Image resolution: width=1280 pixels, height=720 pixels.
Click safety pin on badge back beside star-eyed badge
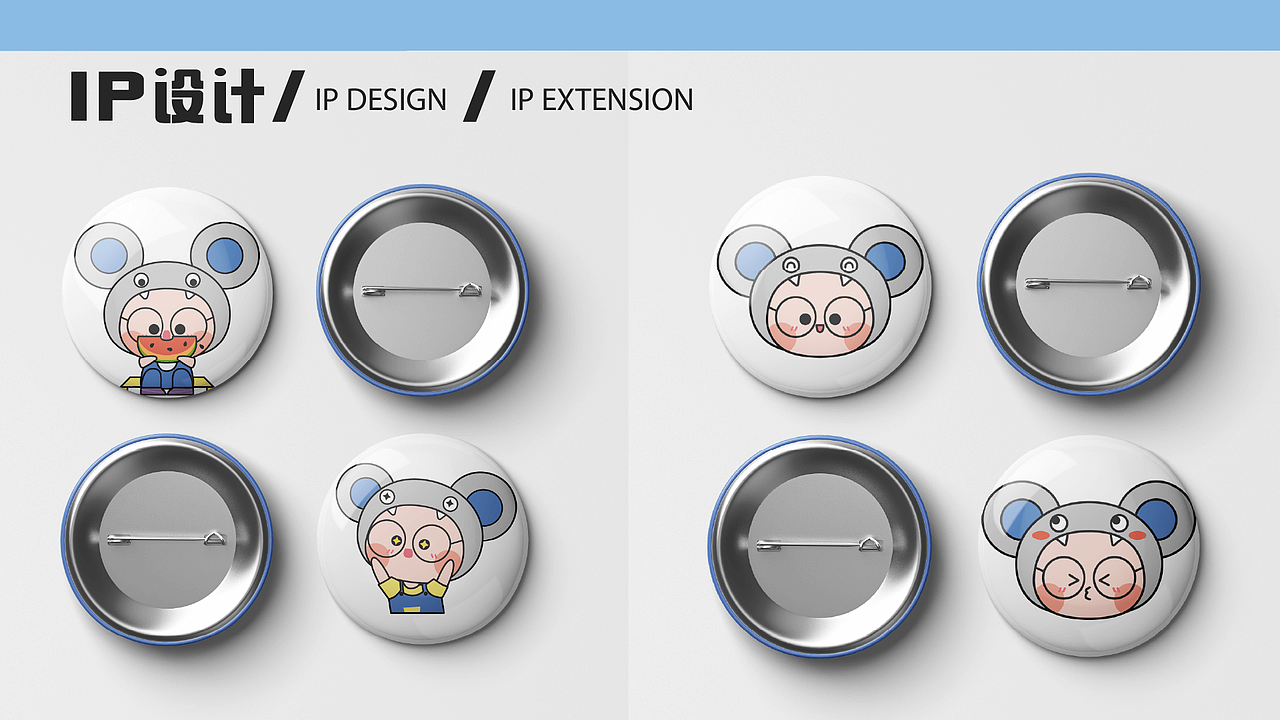point(167,540)
